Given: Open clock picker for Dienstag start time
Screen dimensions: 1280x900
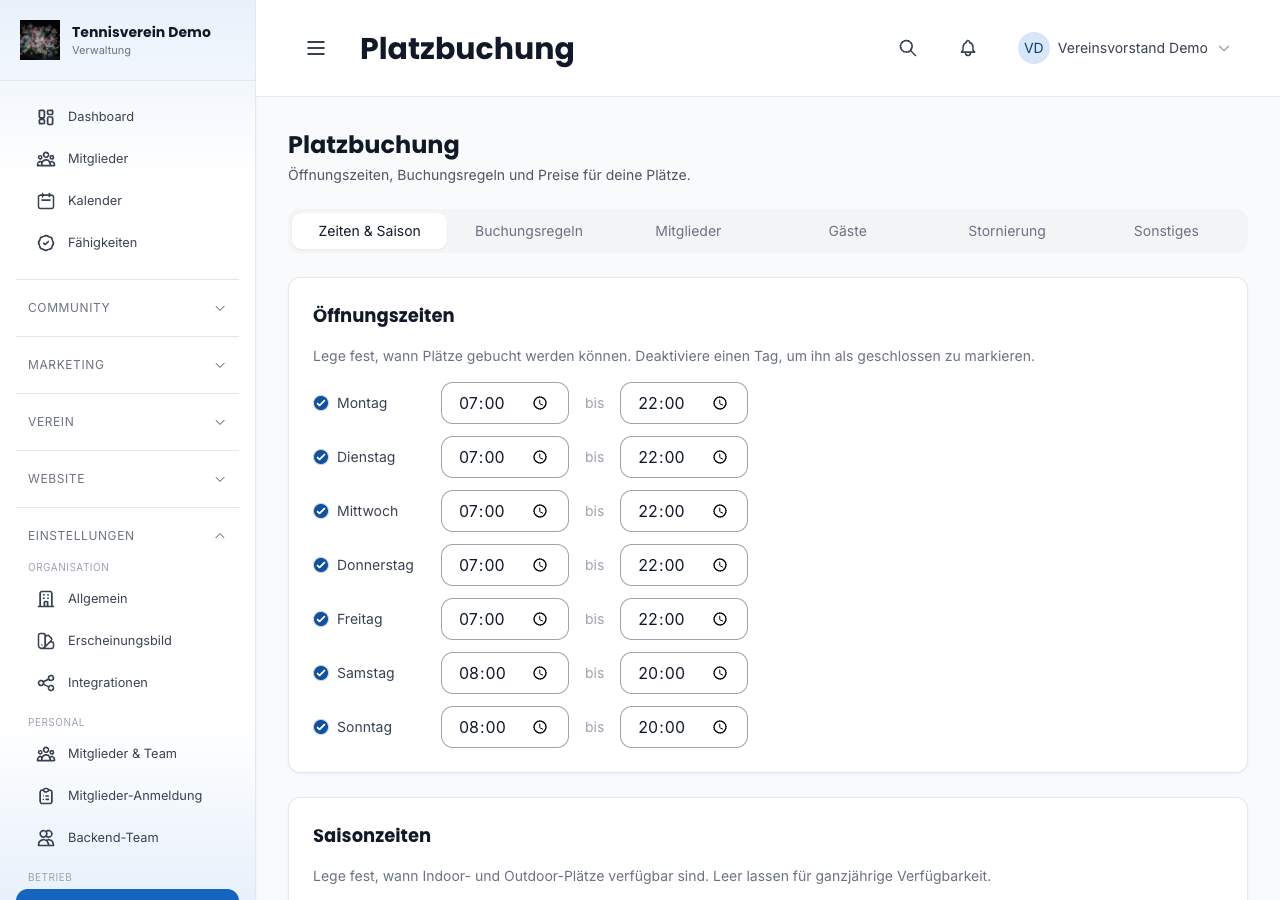Looking at the screenshot, I should click(540, 457).
